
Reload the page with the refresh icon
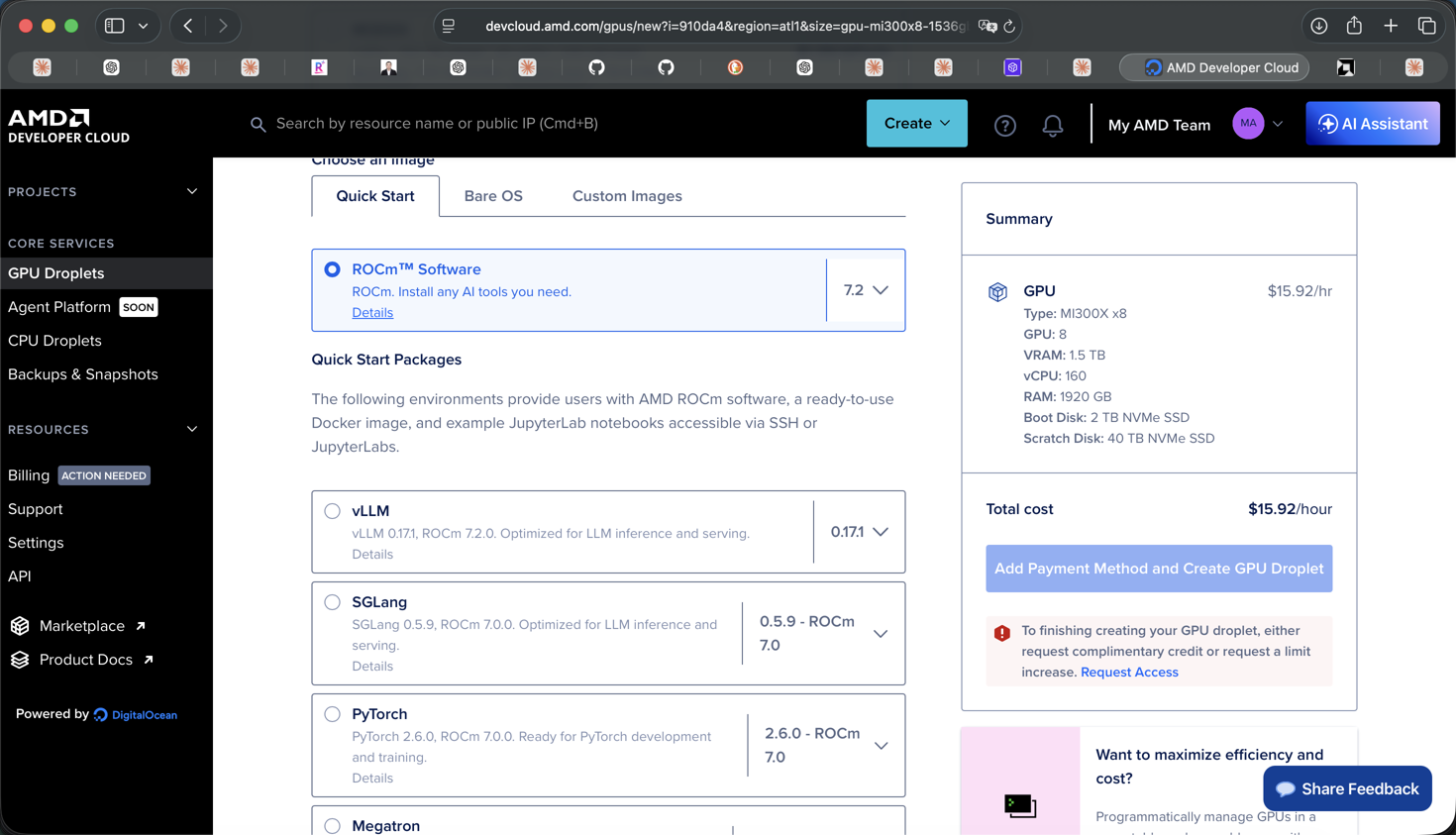[1009, 26]
